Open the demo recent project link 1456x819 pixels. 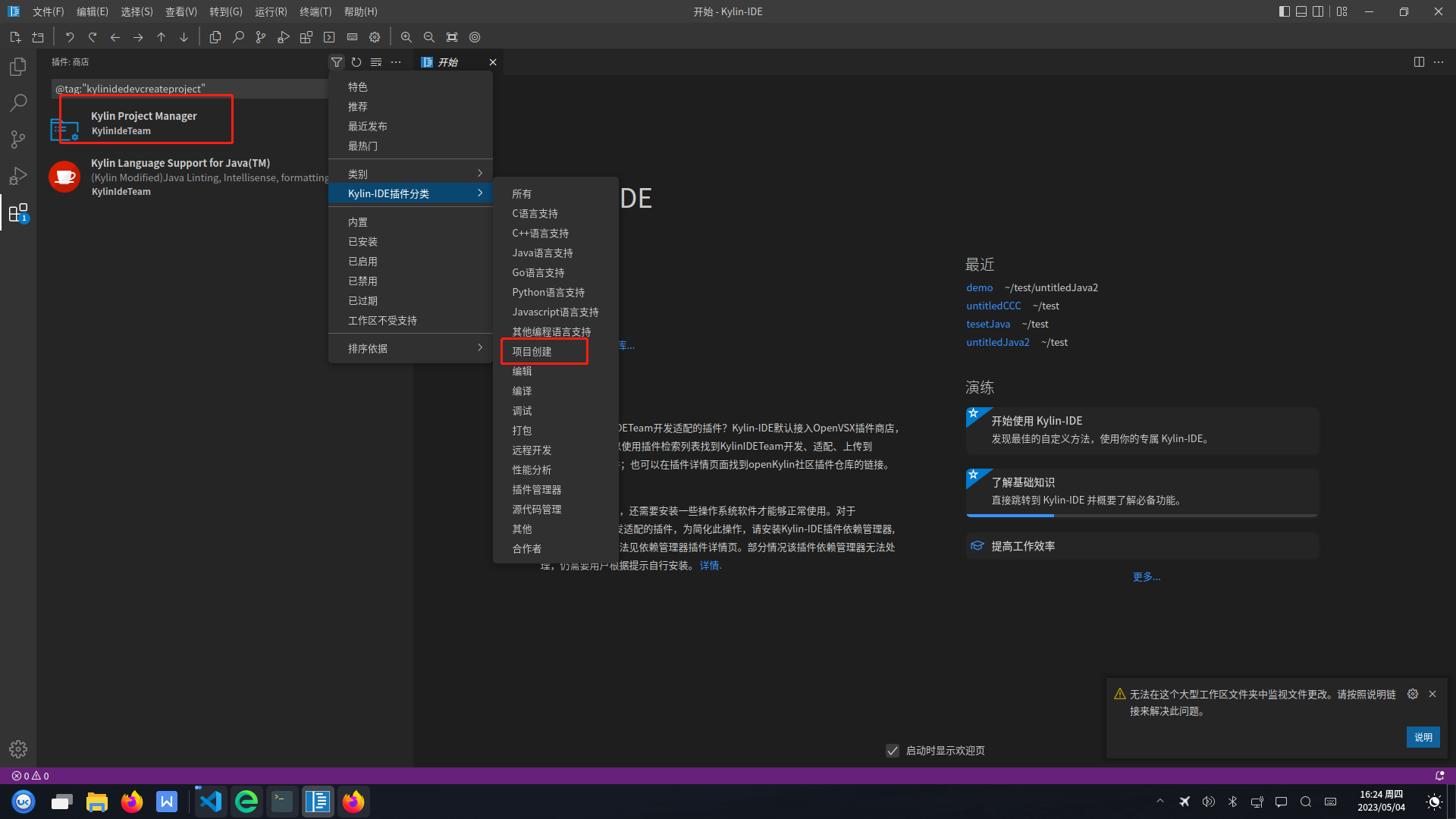[x=979, y=287]
